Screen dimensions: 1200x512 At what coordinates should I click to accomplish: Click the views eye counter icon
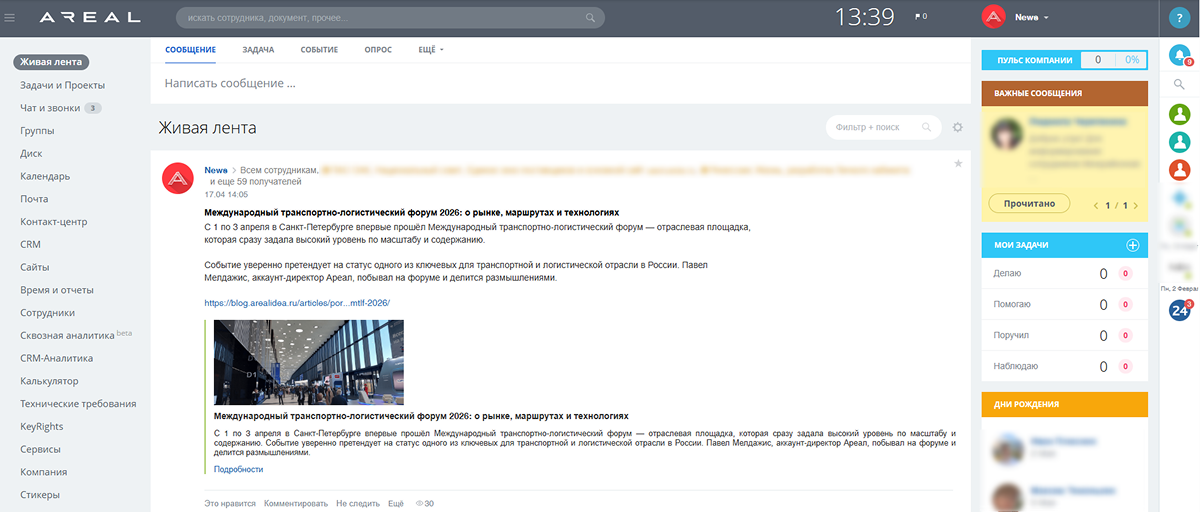(419, 503)
